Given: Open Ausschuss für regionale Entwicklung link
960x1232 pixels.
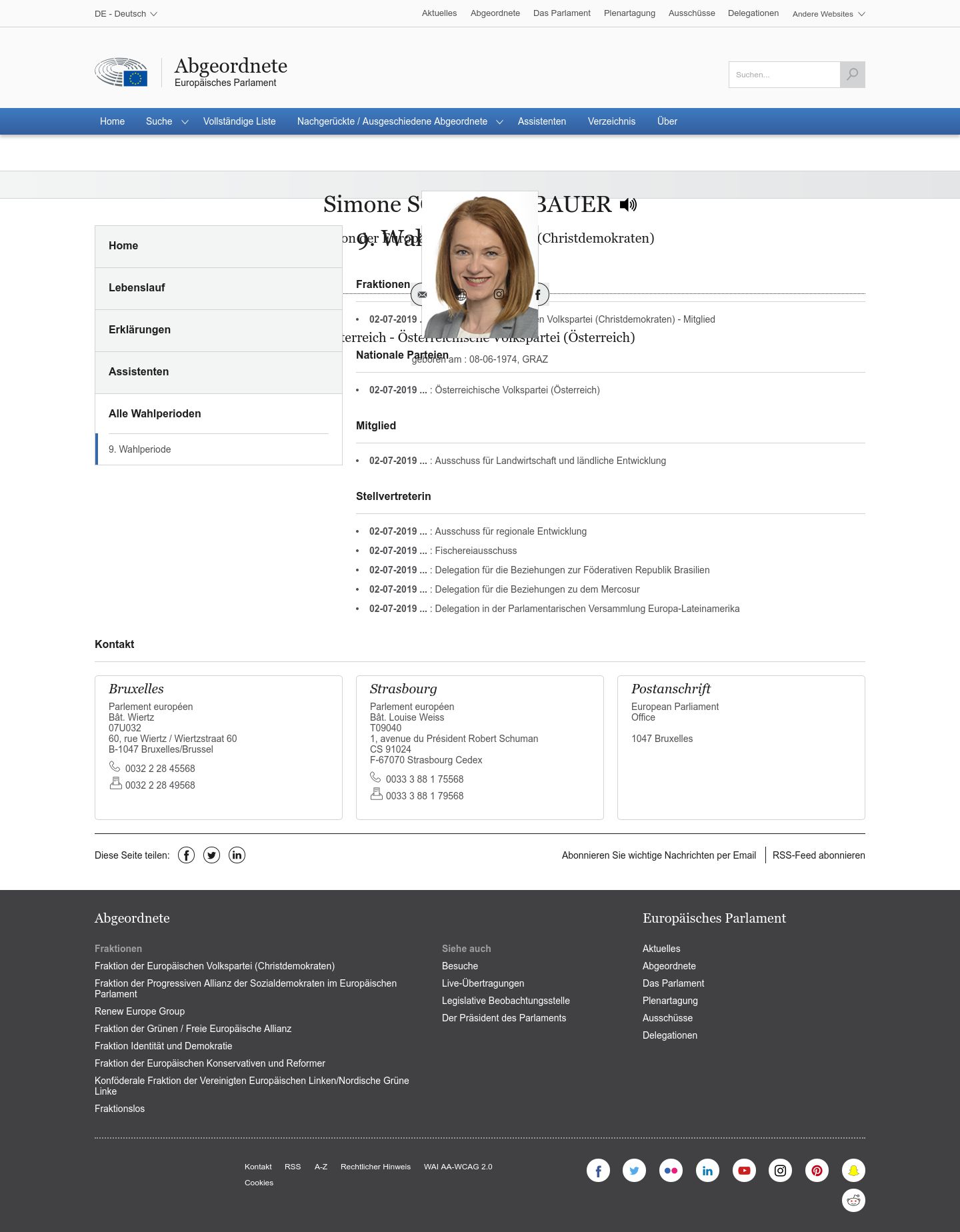Looking at the screenshot, I should 511,531.
